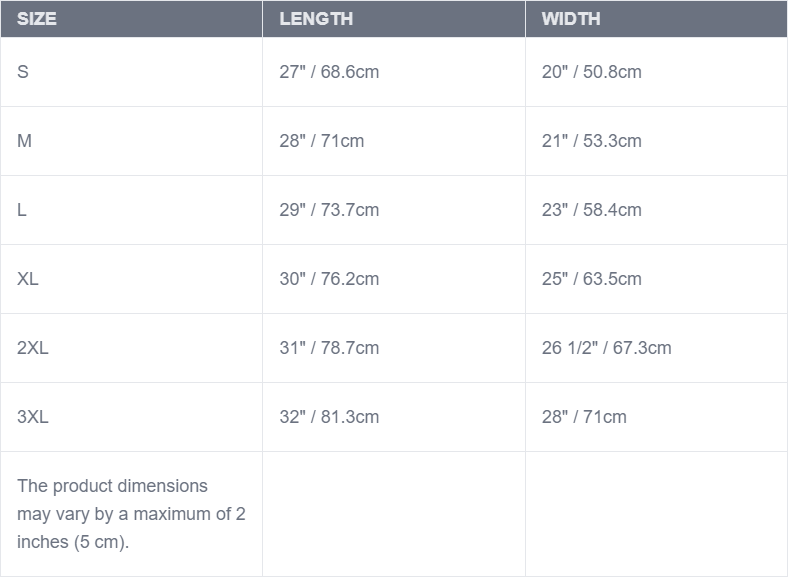Screen dimensions: 788x577
Task: Select the 2XL size cell
Action: click(x=33, y=348)
